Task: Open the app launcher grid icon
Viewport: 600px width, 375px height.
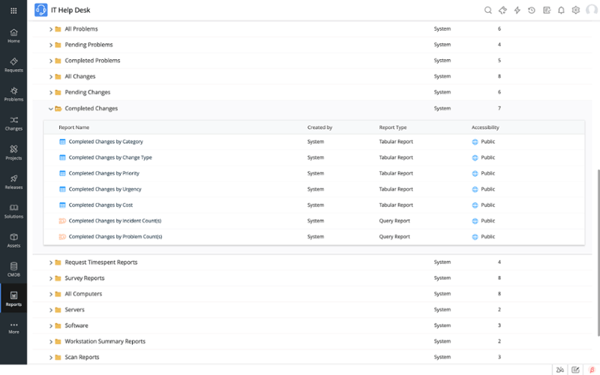Action: [13, 11]
